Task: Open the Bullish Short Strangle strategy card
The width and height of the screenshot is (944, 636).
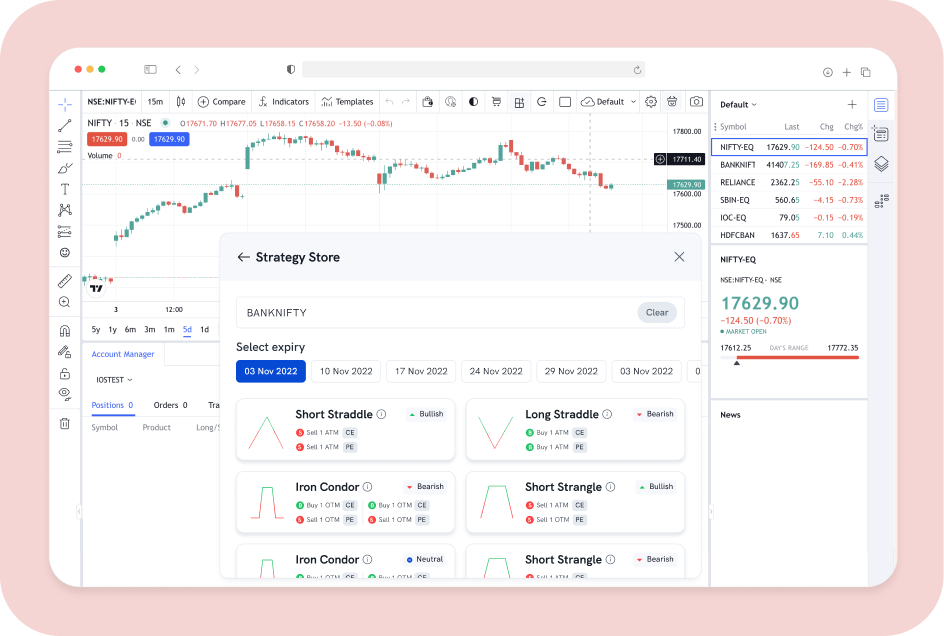Action: pos(576,503)
